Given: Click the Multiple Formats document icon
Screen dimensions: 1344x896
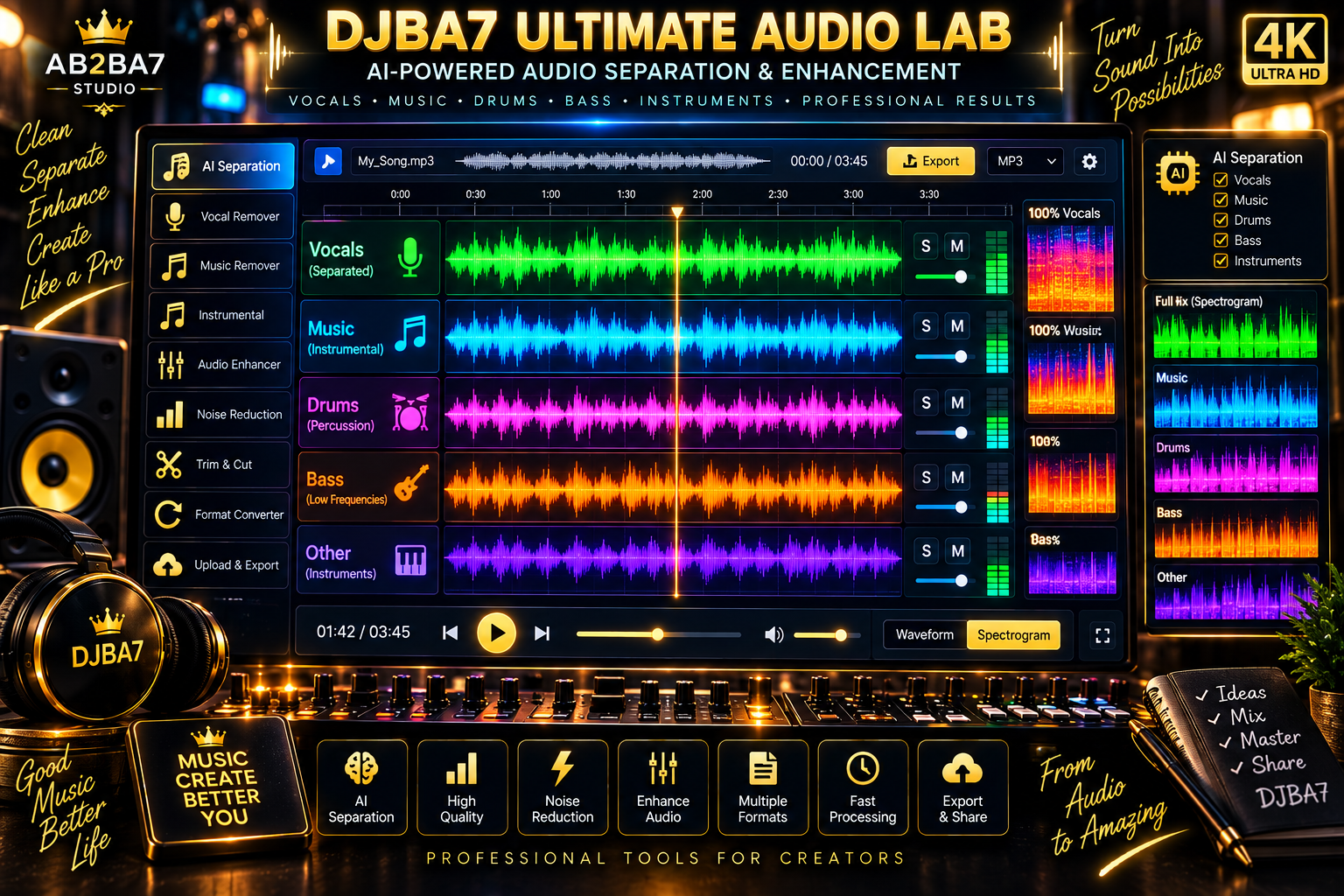Looking at the screenshot, I should point(763,768).
